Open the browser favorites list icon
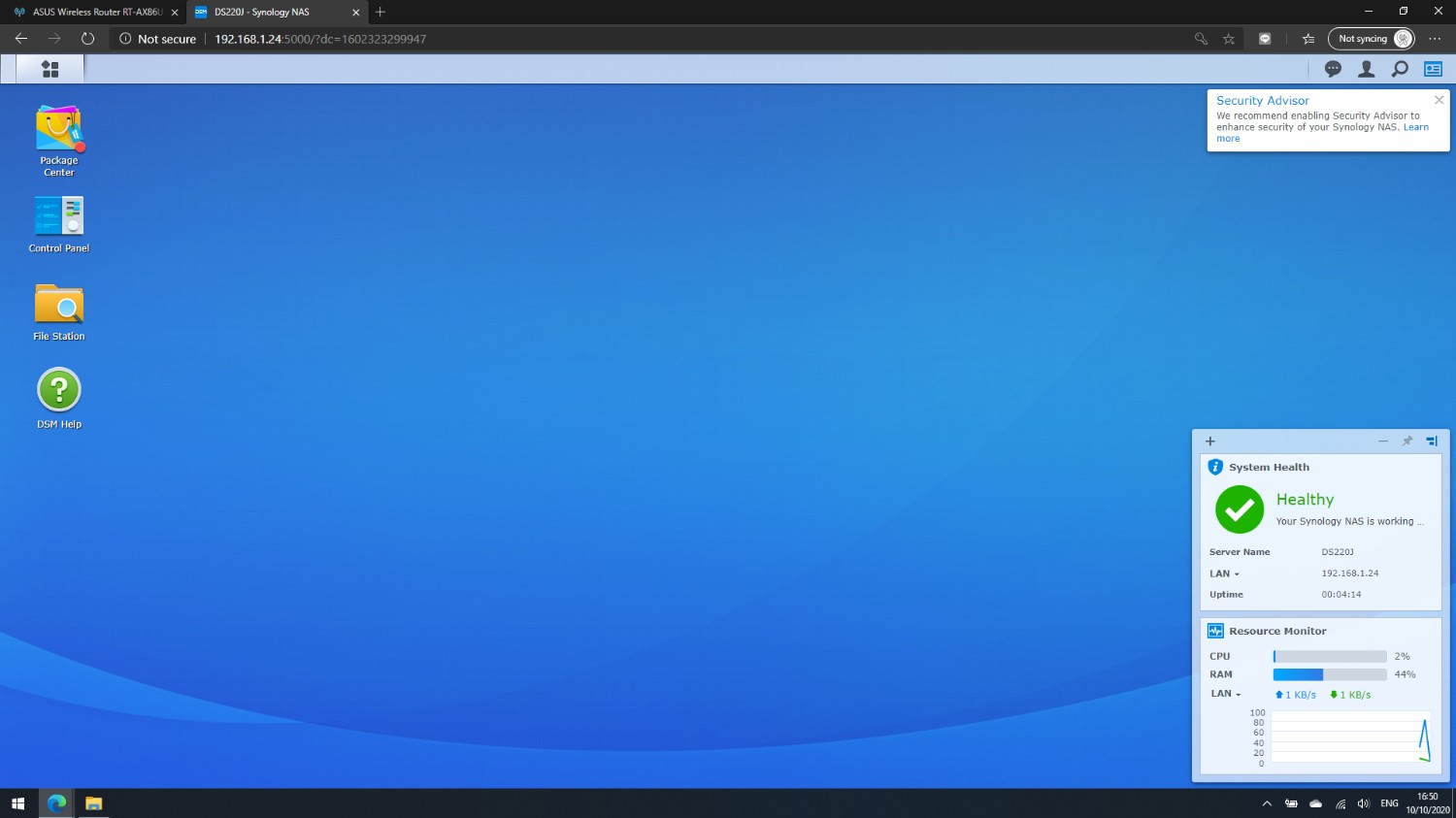Viewport: 1456px width, 818px height. click(x=1308, y=39)
